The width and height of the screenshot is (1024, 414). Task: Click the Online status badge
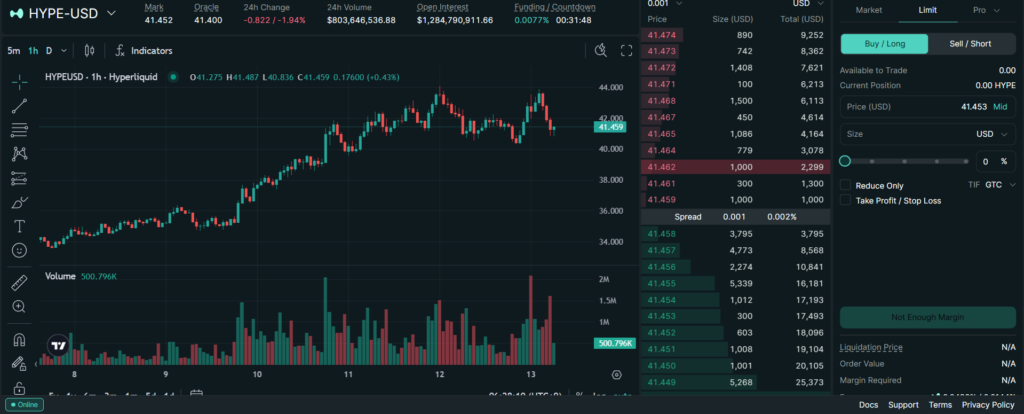(25, 405)
